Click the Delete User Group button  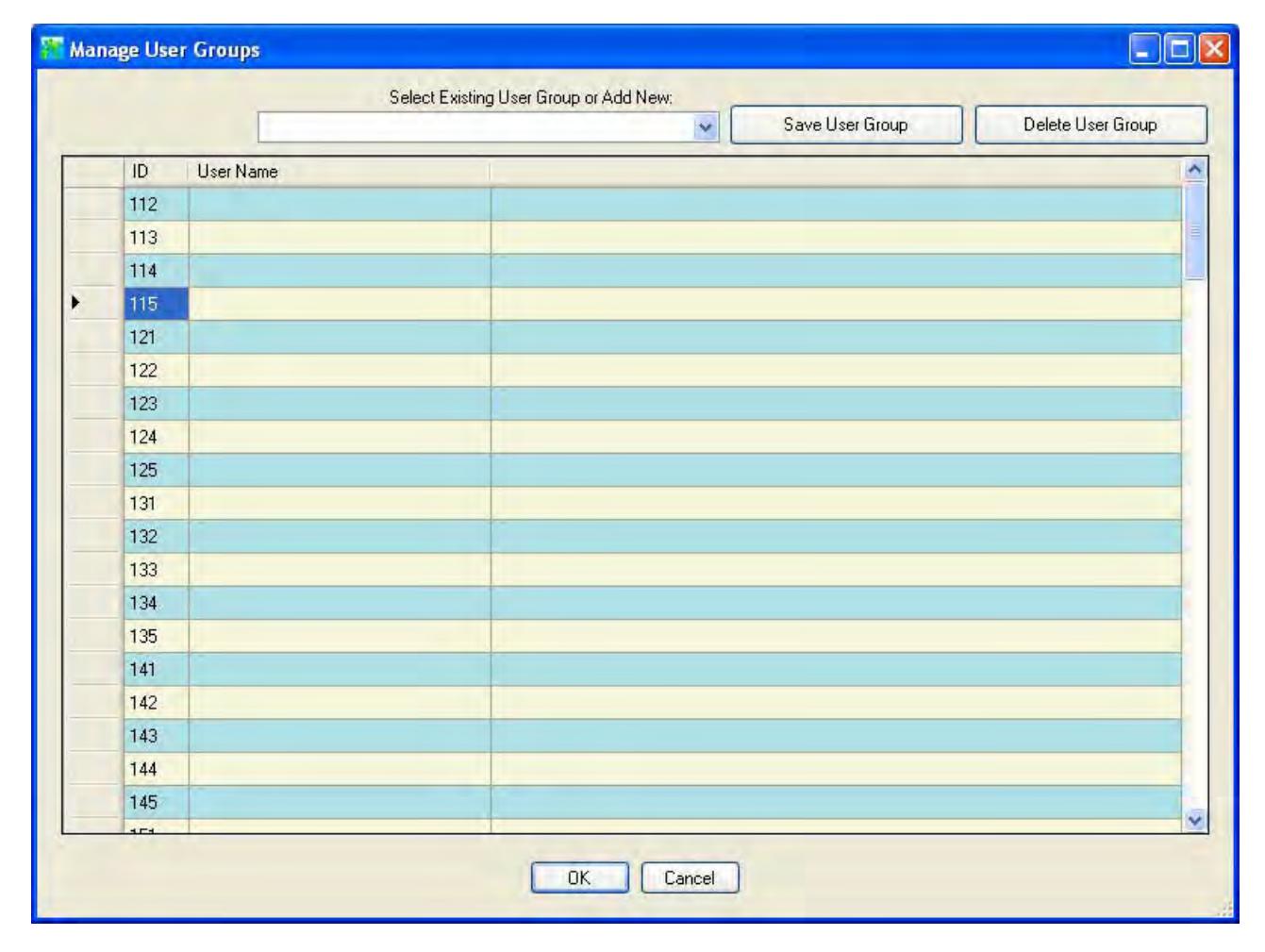tap(1090, 125)
